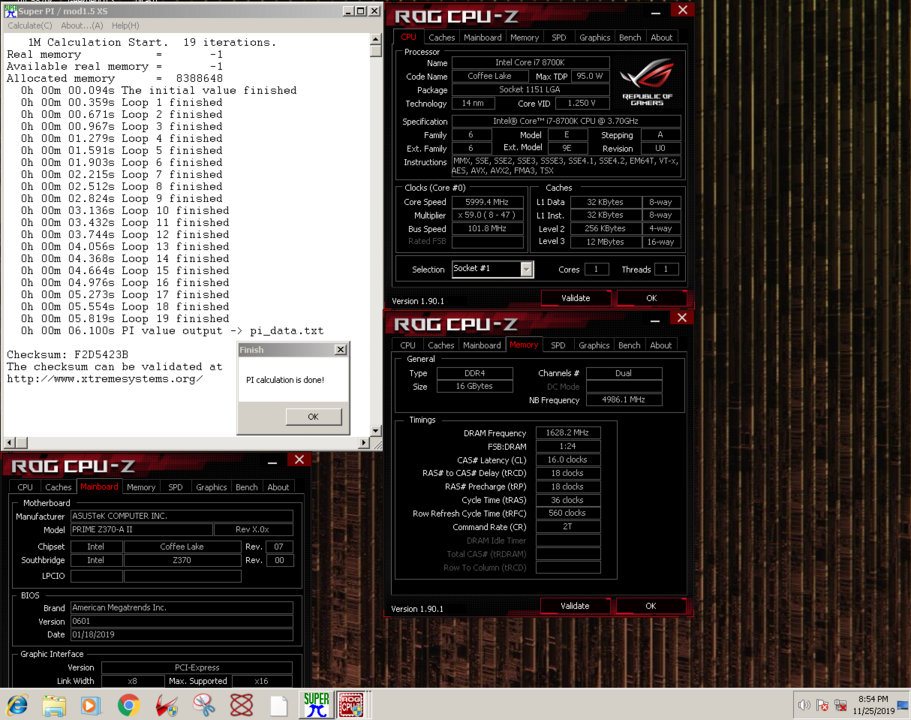Click the ROG Republic of Gamers logo

click(x=647, y=81)
